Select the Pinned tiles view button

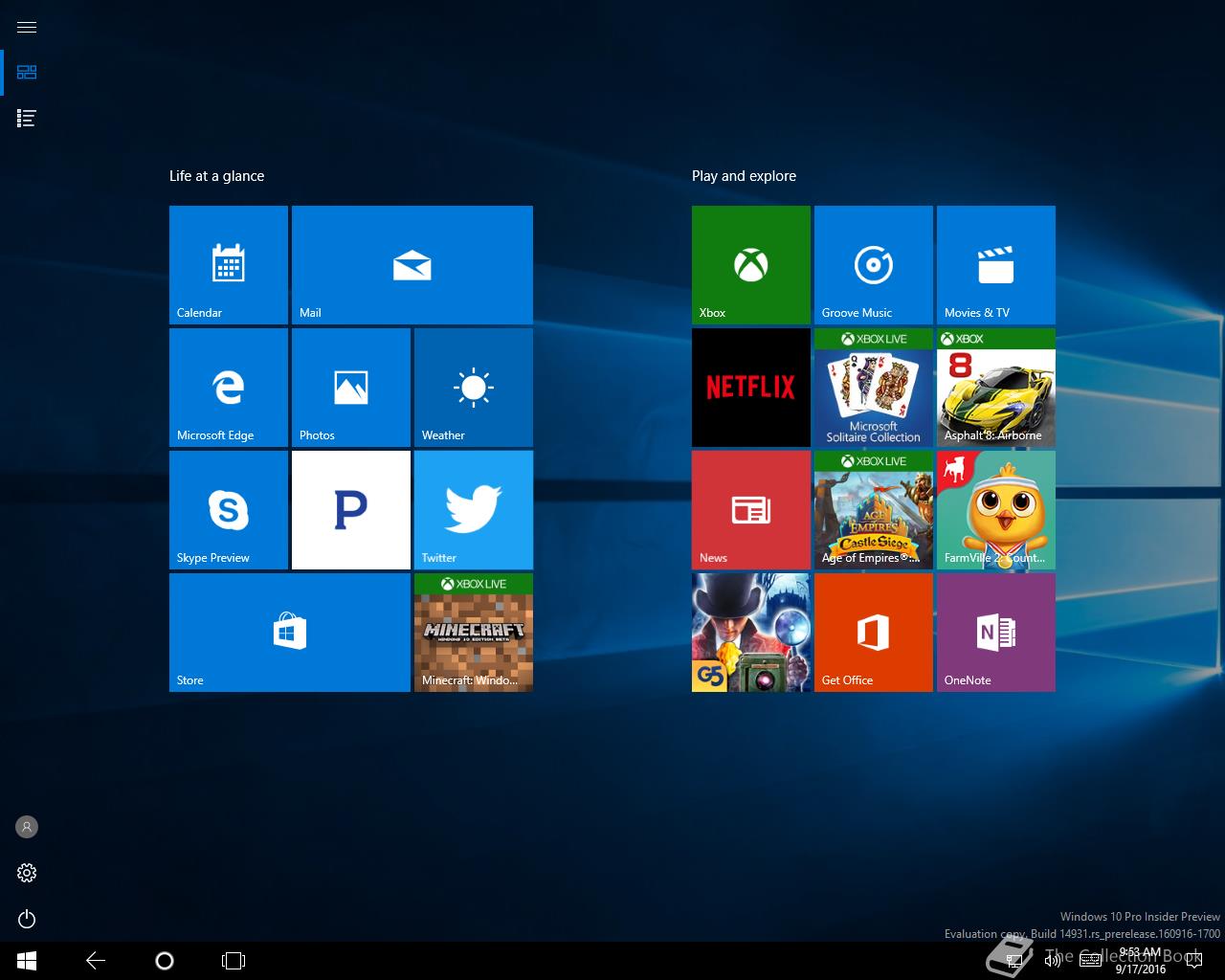[27, 73]
